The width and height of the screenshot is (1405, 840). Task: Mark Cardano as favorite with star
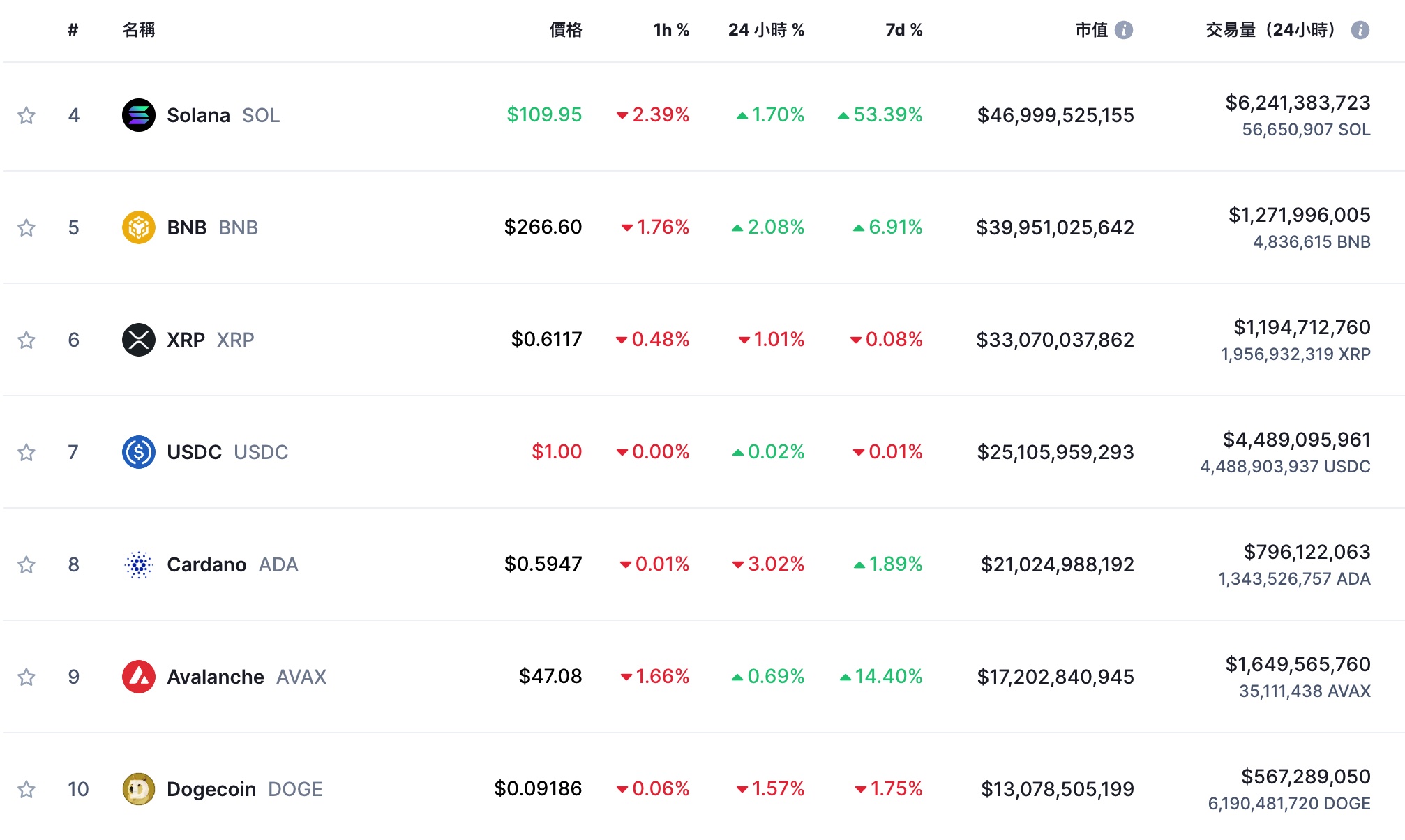(27, 564)
